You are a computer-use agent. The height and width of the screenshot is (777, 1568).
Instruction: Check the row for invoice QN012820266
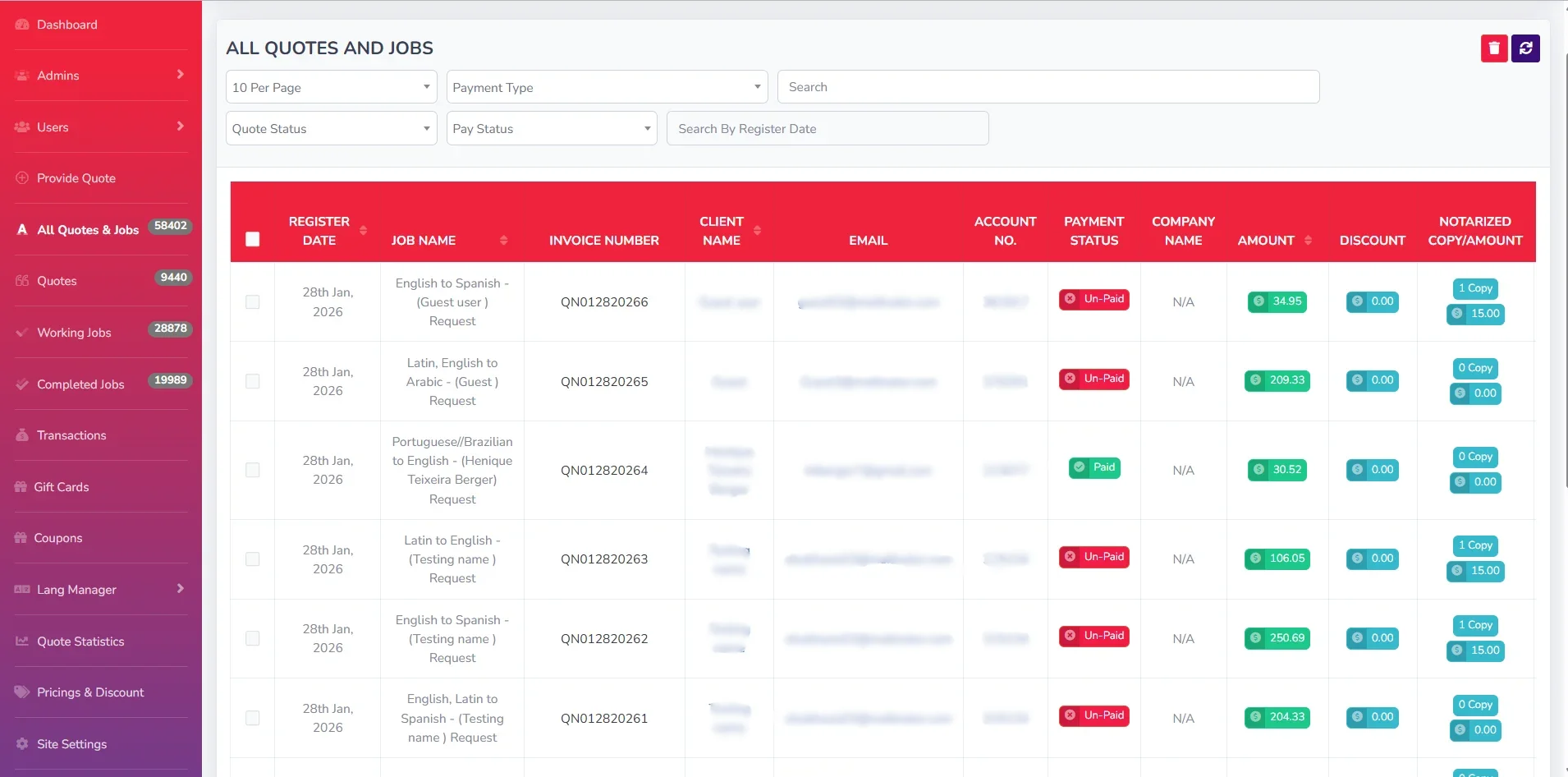point(253,302)
